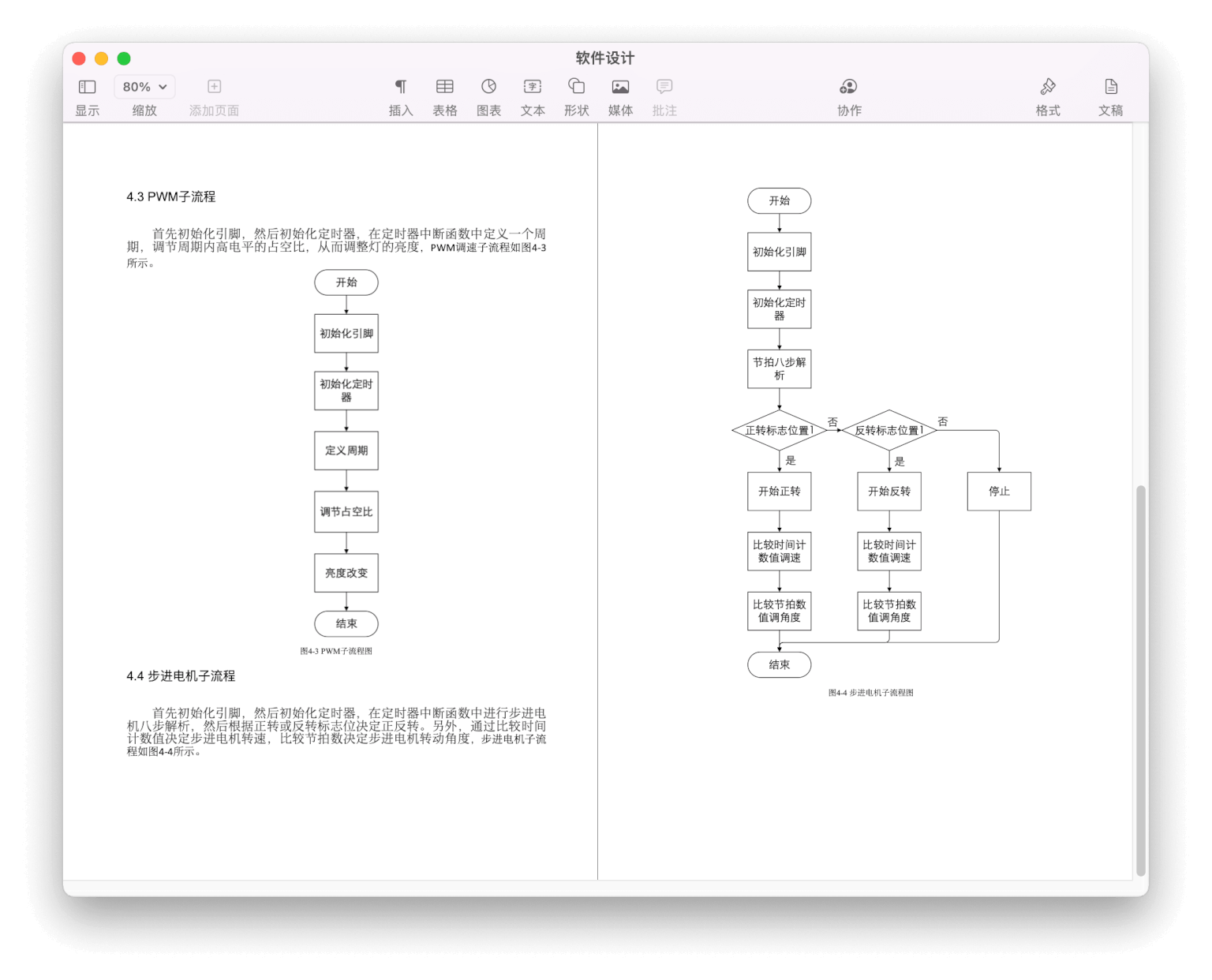Show the 格式 format inspector
The height and width of the screenshot is (980, 1212).
tap(1048, 87)
